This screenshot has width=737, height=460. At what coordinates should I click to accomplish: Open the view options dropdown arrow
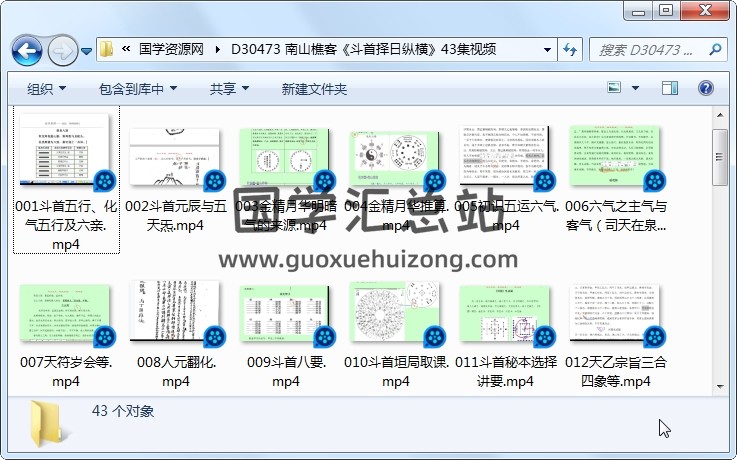point(635,88)
